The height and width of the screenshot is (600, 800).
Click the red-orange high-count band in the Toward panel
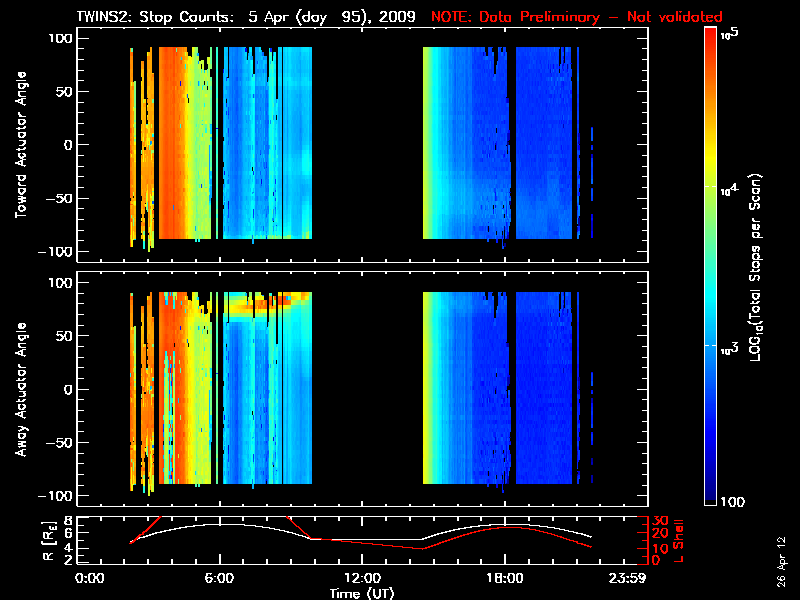pos(186,145)
